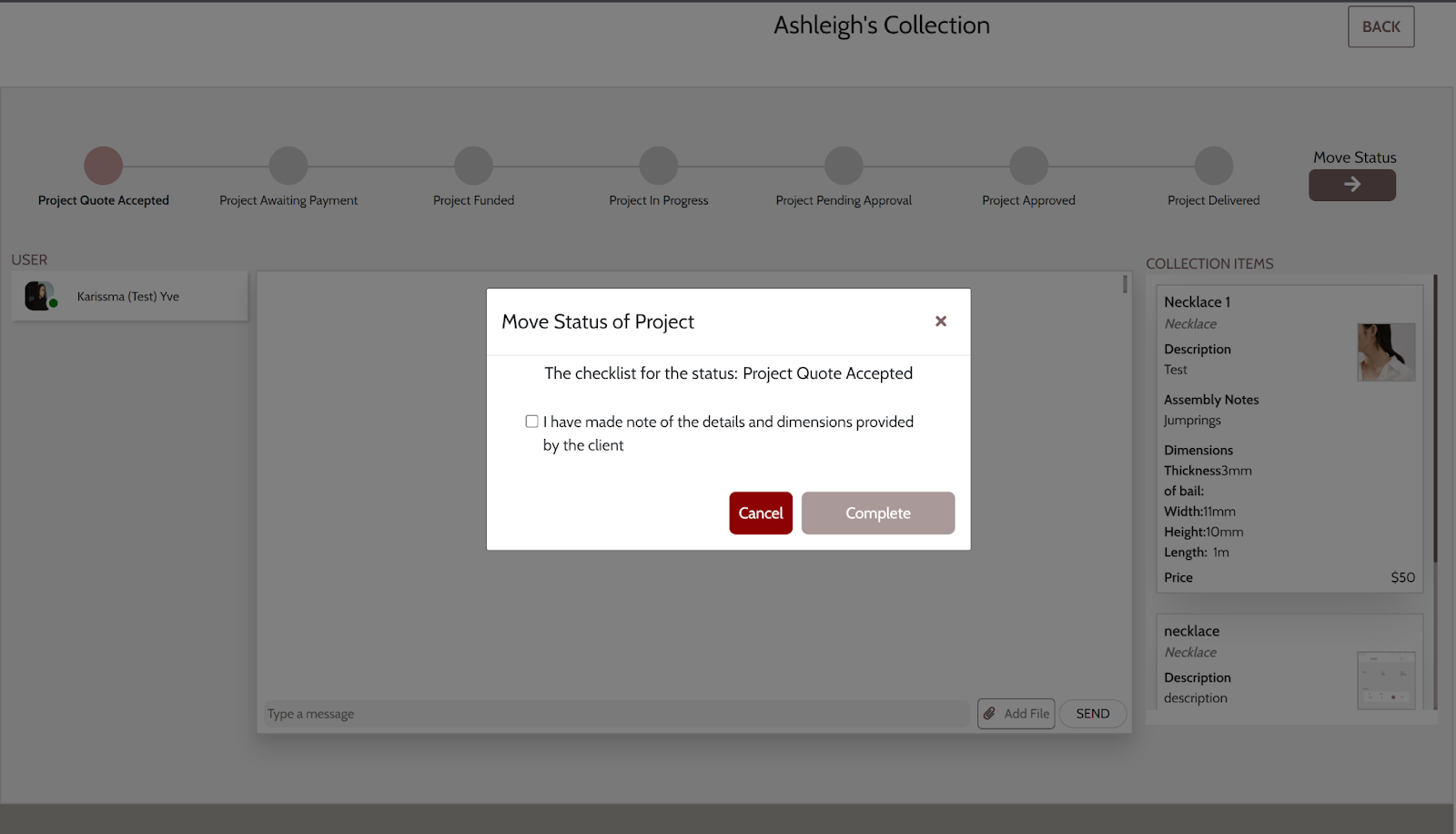Click the lowercase necklace item title
This screenshot has height=834, width=1456.
1192,631
